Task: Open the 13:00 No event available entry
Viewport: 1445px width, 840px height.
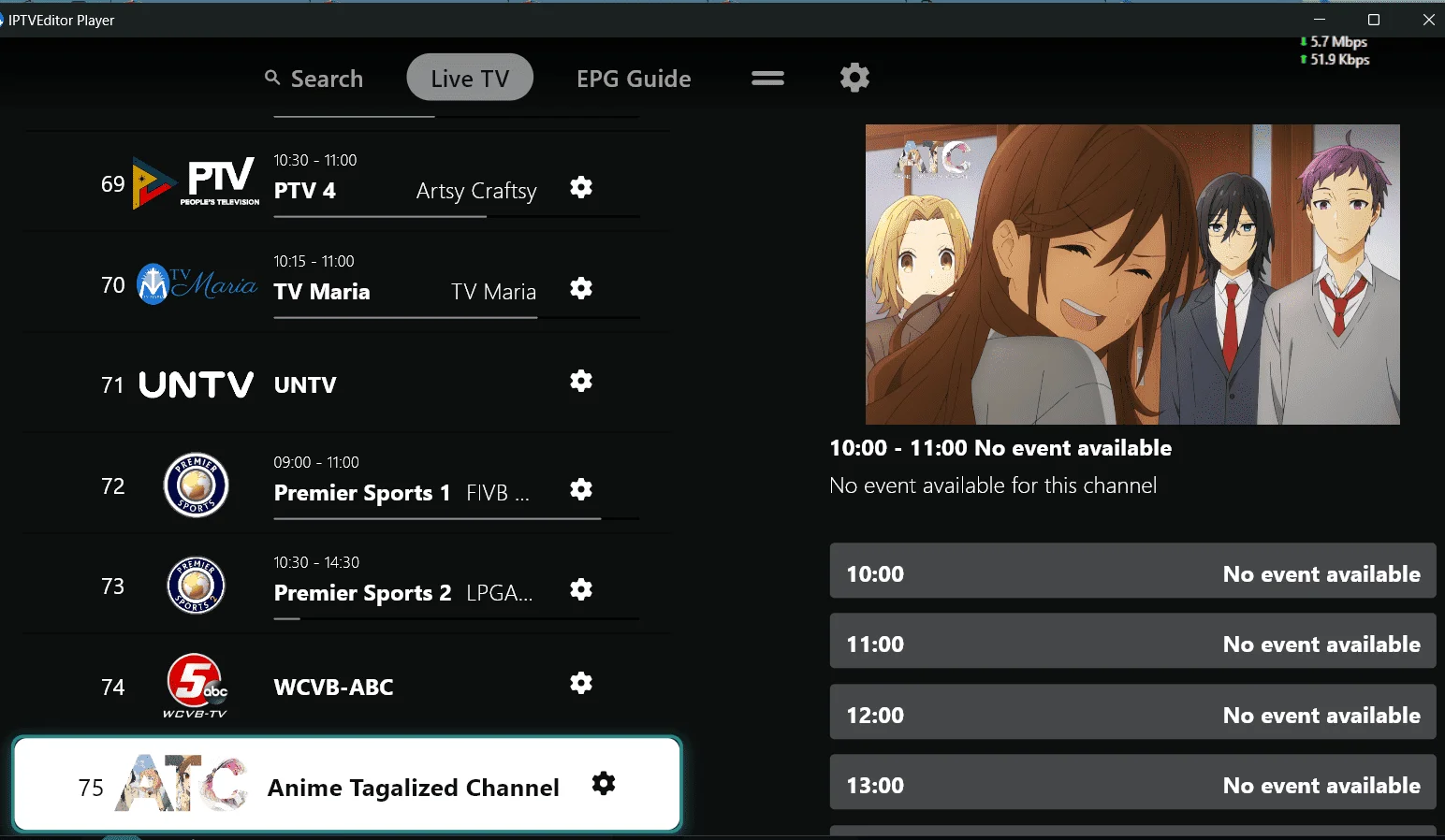Action: tap(1132, 782)
